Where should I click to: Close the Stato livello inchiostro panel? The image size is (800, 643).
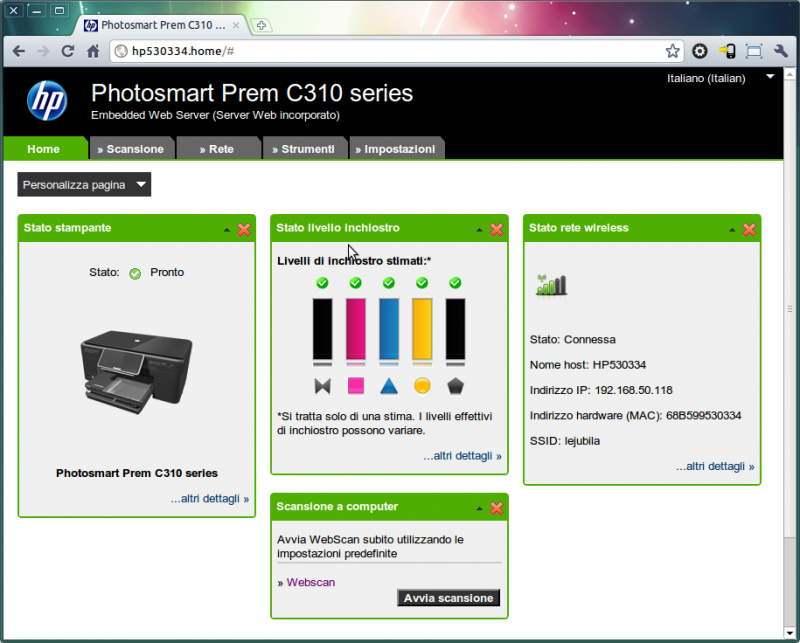(496, 230)
